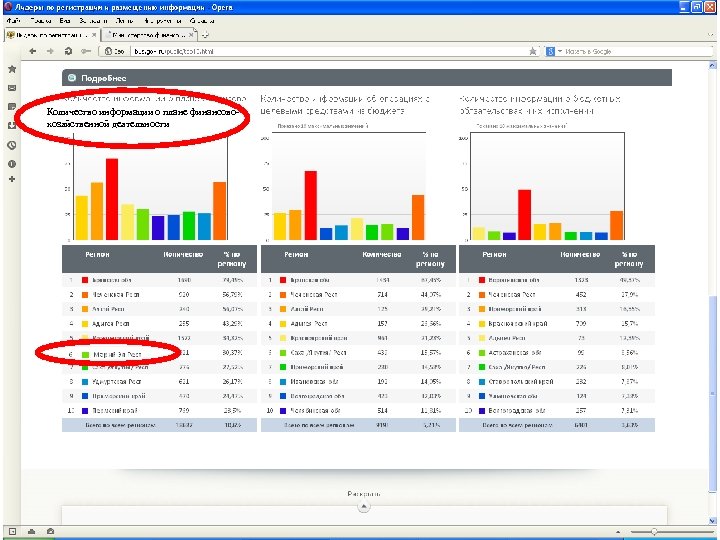Close the first browser tab
The image size is (720, 540).
coord(94,35)
